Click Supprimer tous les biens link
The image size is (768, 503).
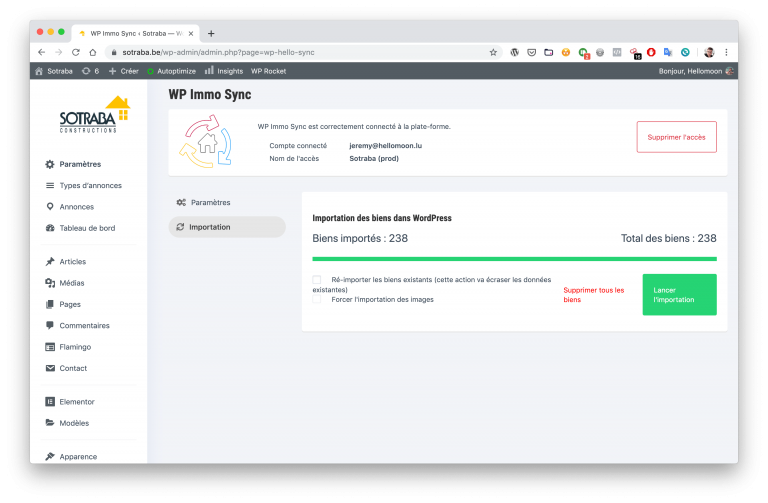594,295
